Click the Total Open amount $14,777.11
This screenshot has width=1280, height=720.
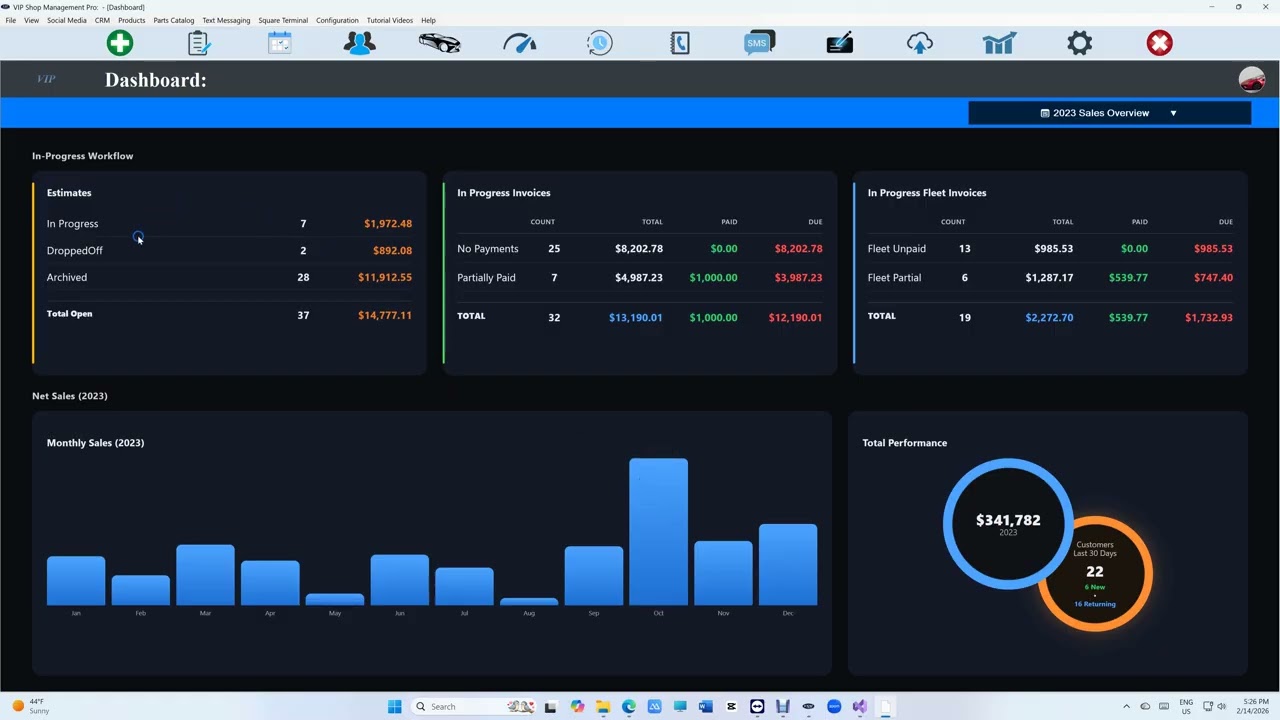[x=385, y=315]
